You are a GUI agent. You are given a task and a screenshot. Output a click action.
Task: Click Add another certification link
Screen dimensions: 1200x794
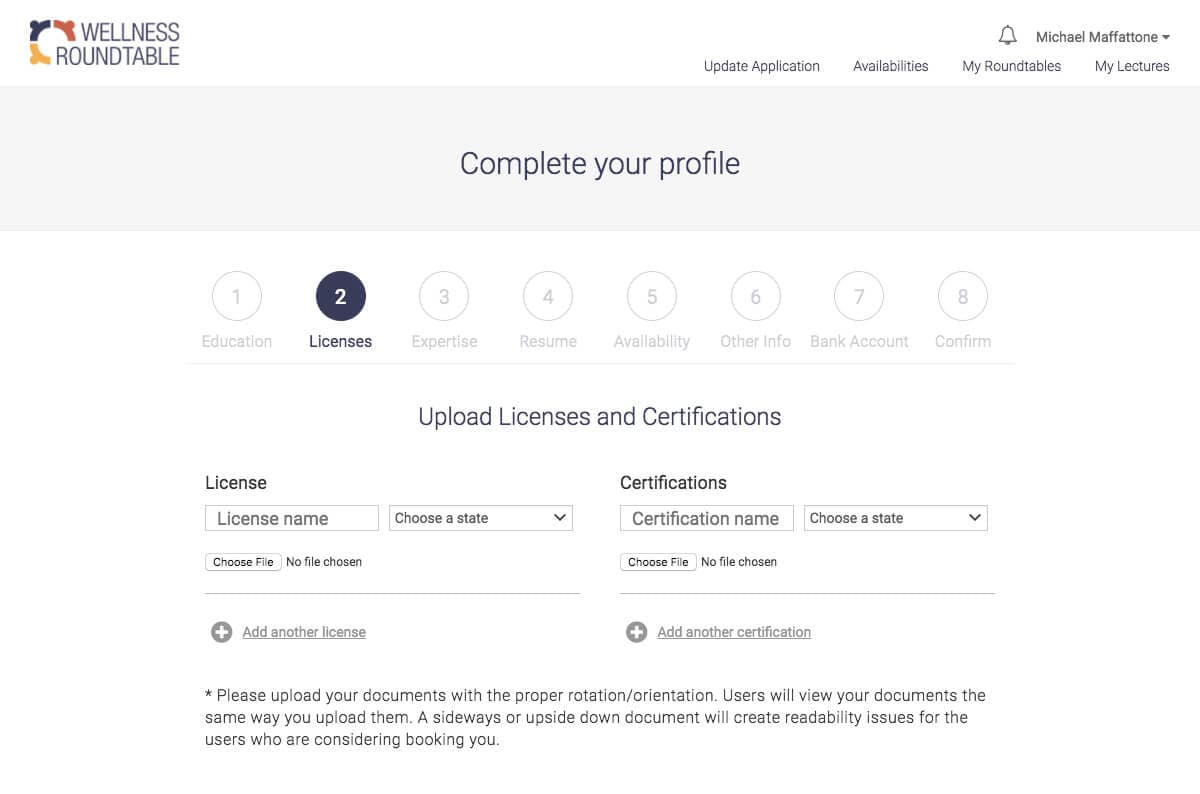click(734, 632)
